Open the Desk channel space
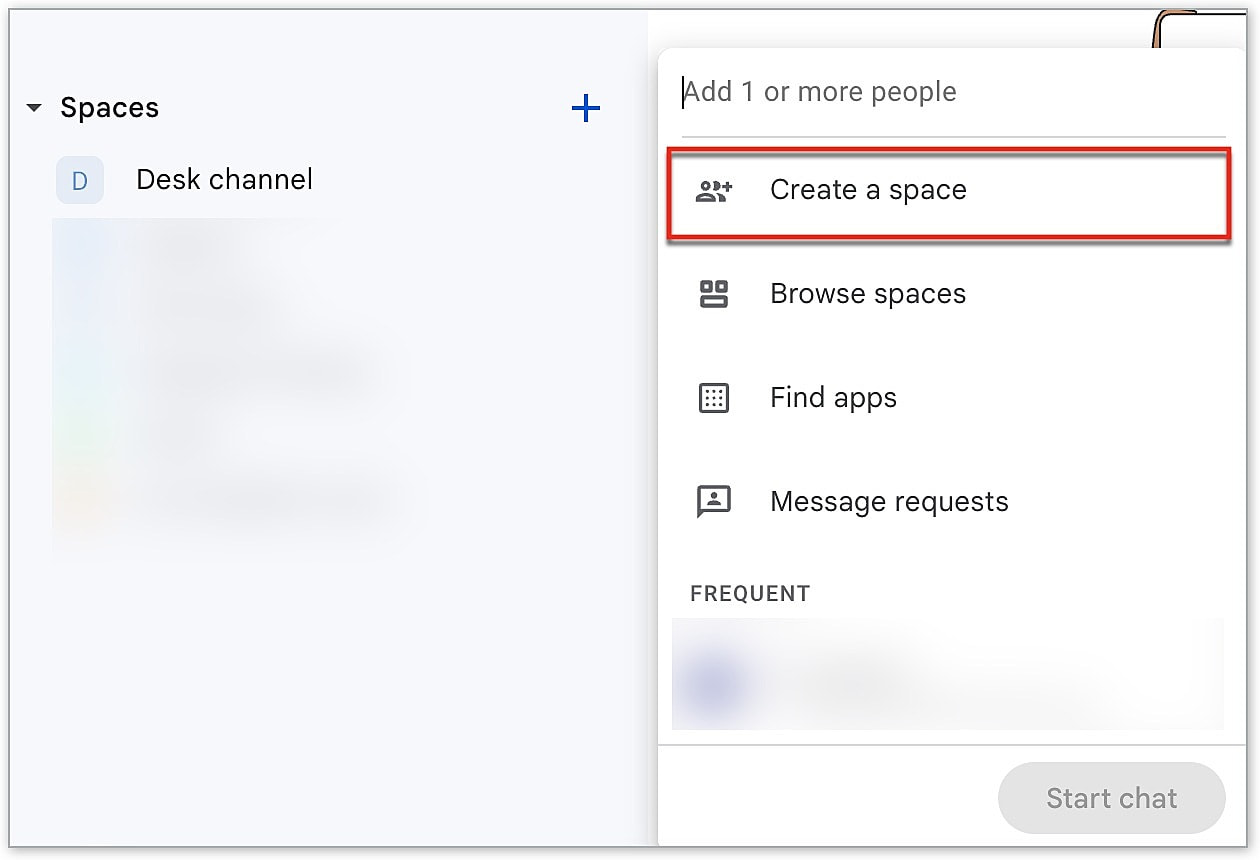1260x860 pixels. click(x=224, y=180)
